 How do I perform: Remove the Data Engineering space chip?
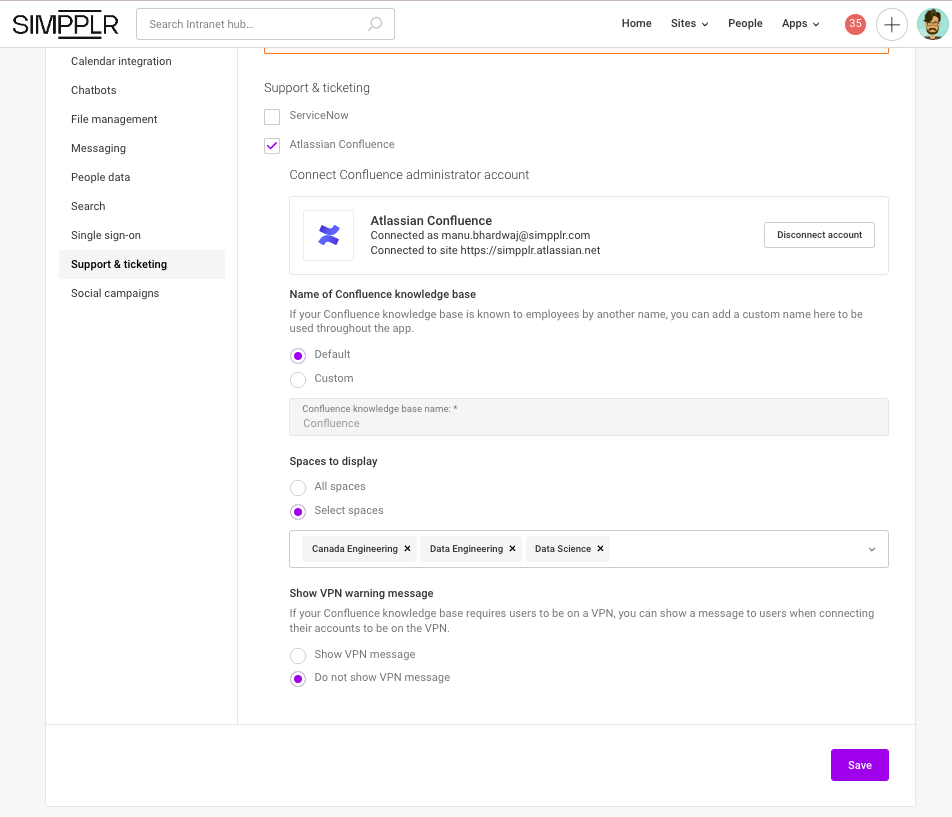(512, 548)
